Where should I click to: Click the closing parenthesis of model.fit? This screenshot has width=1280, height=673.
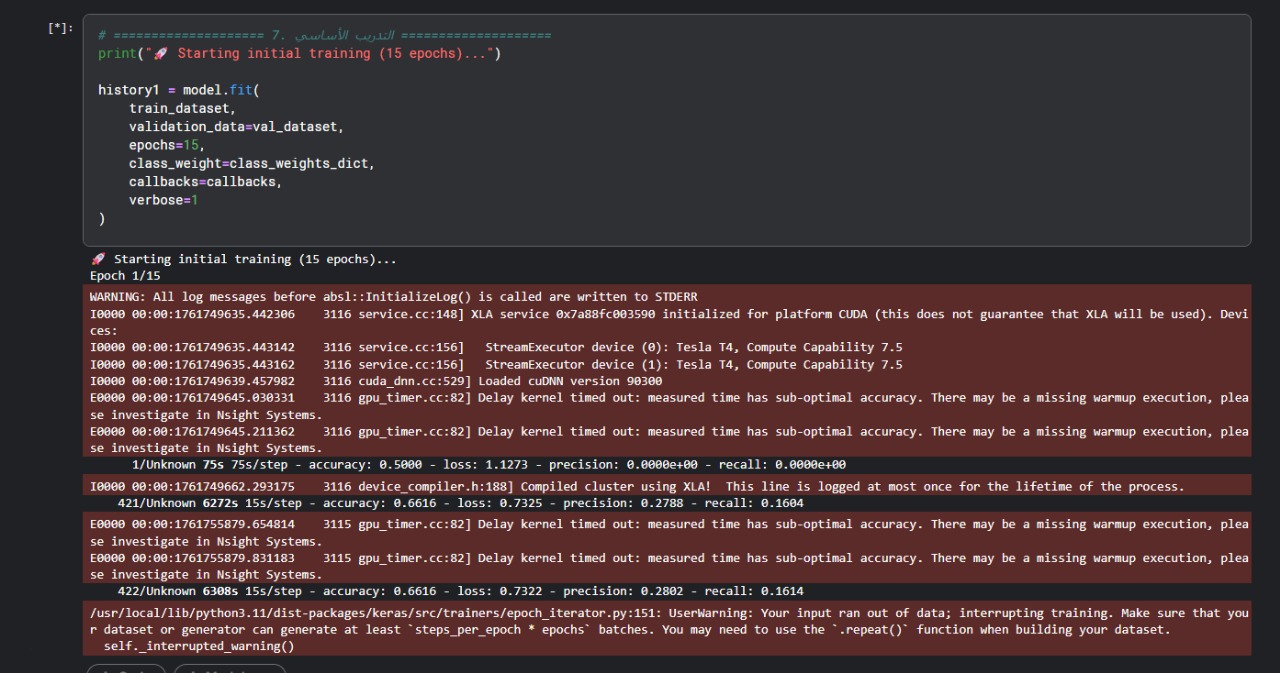[x=102, y=218]
